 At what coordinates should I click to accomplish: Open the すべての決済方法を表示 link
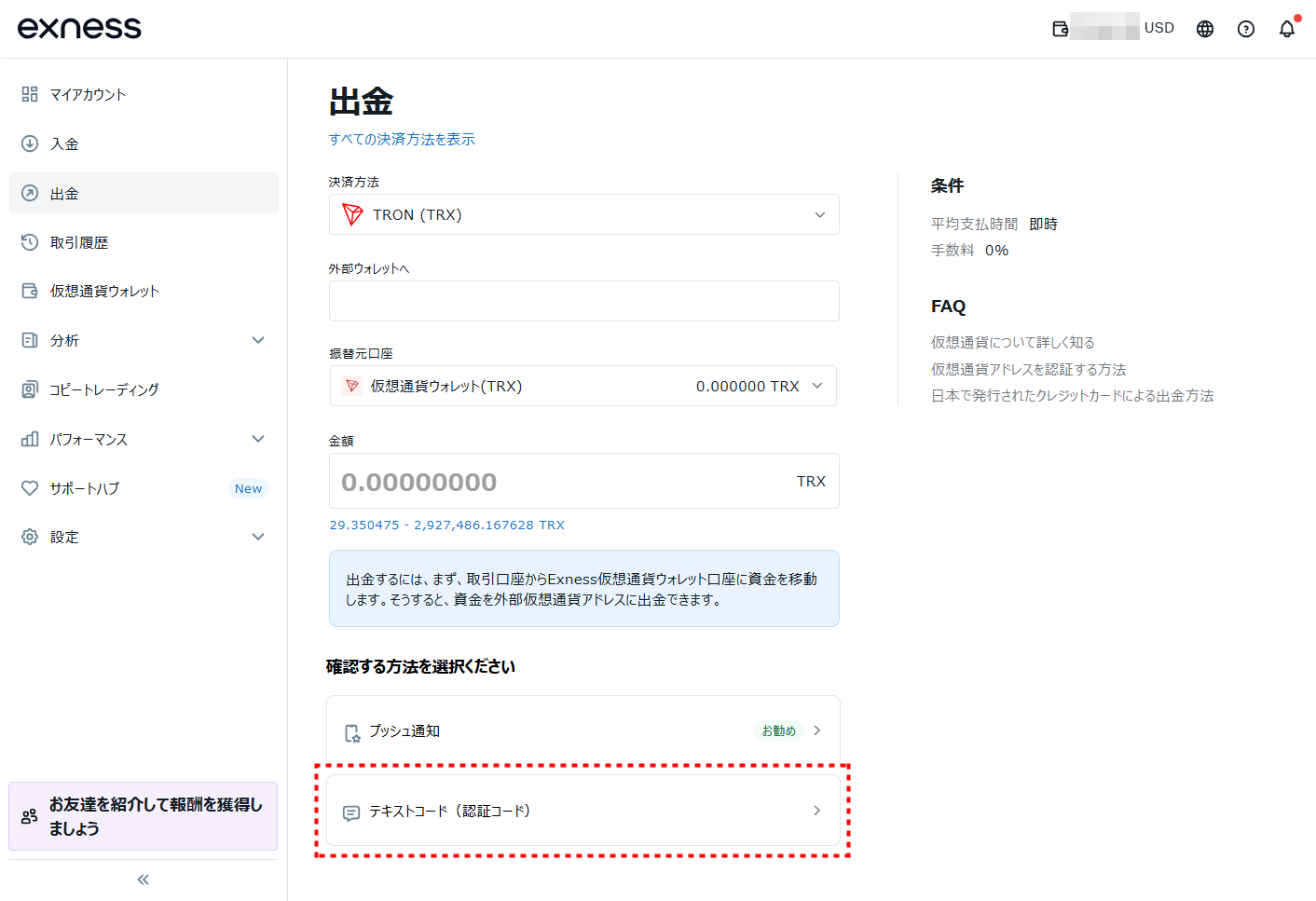pyautogui.click(x=402, y=139)
